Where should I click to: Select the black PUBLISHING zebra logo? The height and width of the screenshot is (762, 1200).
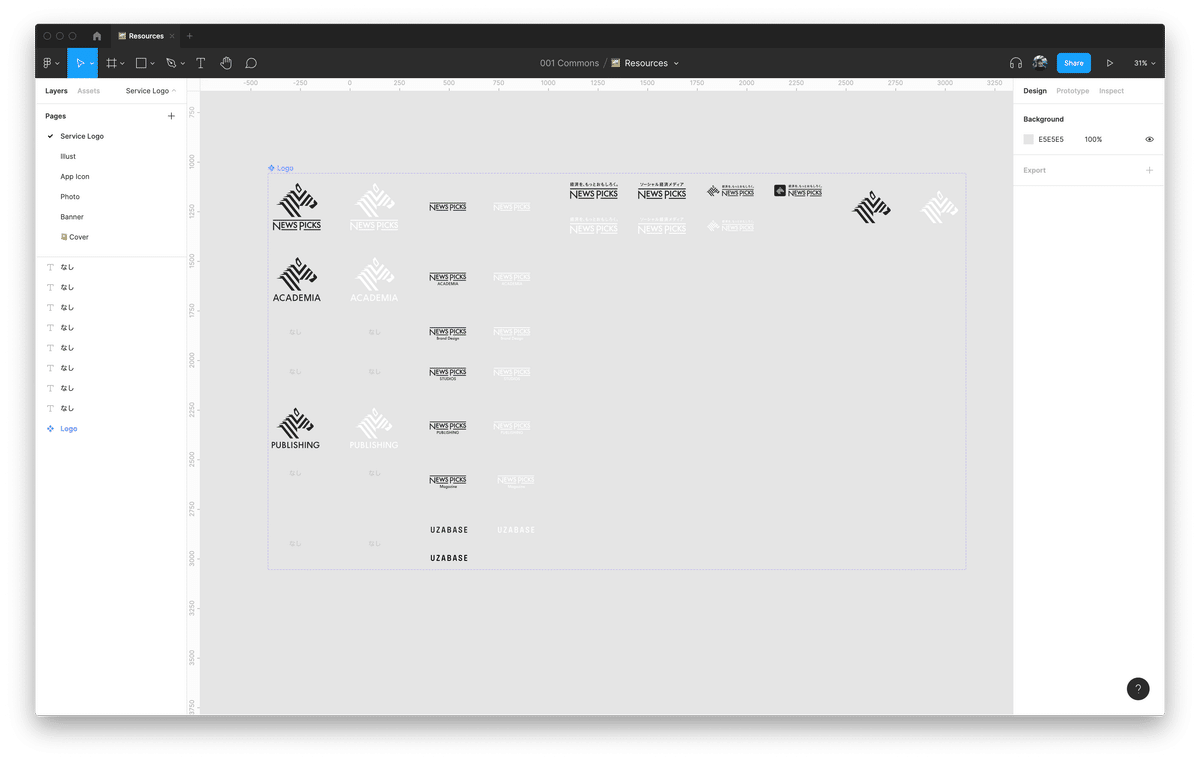[295, 429]
